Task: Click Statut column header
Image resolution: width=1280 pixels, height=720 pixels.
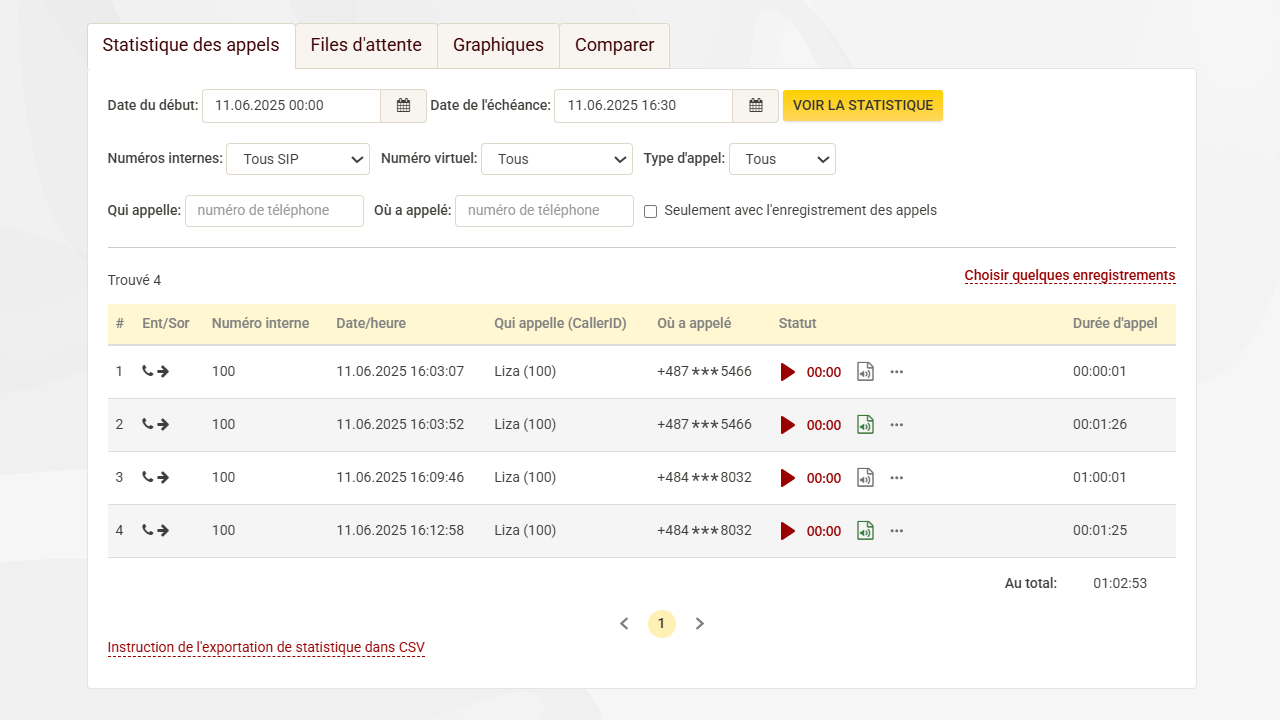Action: click(797, 323)
